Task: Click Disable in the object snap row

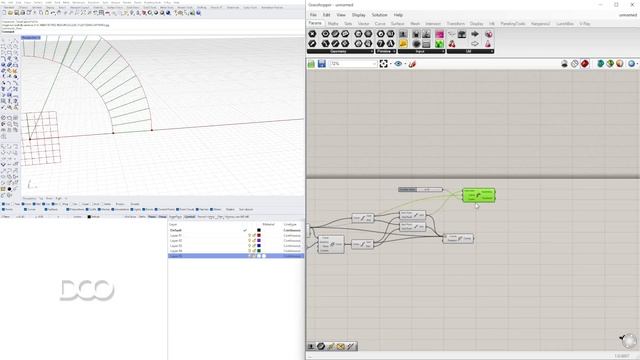Action: click(x=135, y=204)
